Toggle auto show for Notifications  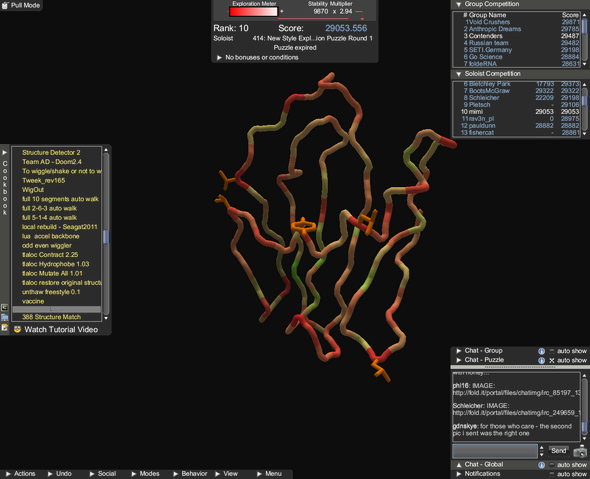pos(552,474)
